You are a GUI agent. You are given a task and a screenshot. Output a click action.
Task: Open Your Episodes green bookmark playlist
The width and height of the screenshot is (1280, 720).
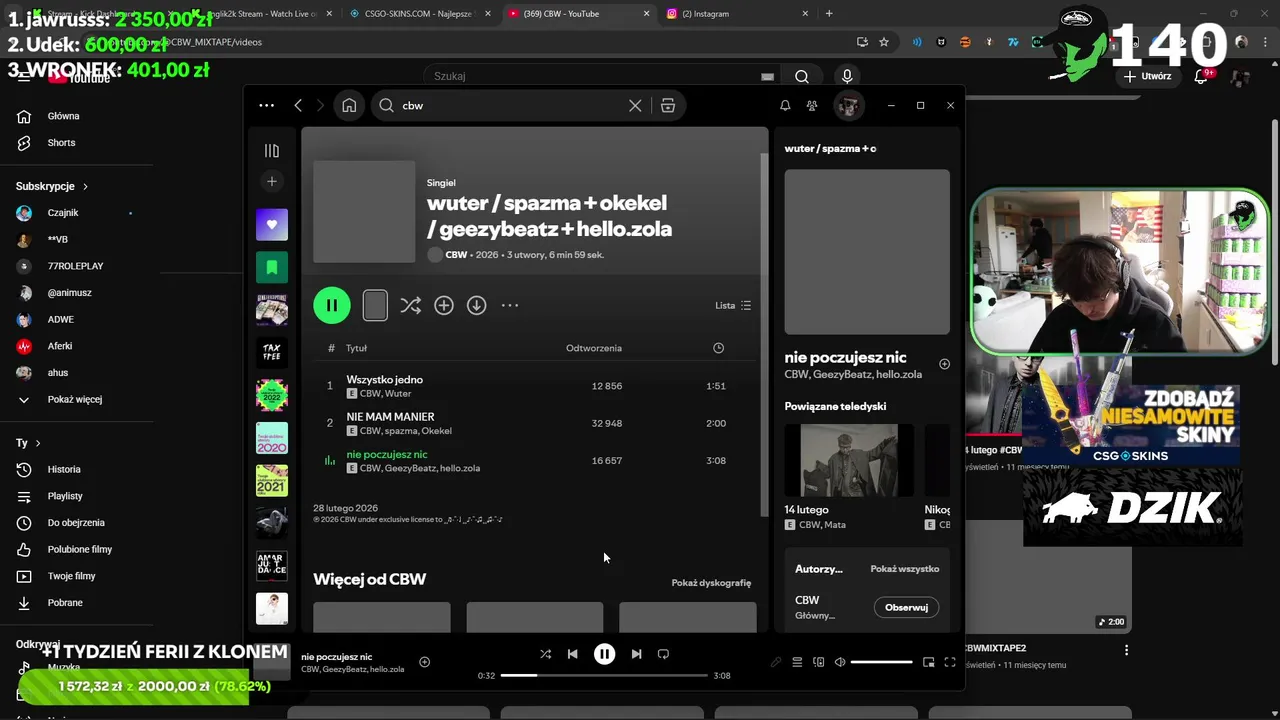(x=271, y=267)
